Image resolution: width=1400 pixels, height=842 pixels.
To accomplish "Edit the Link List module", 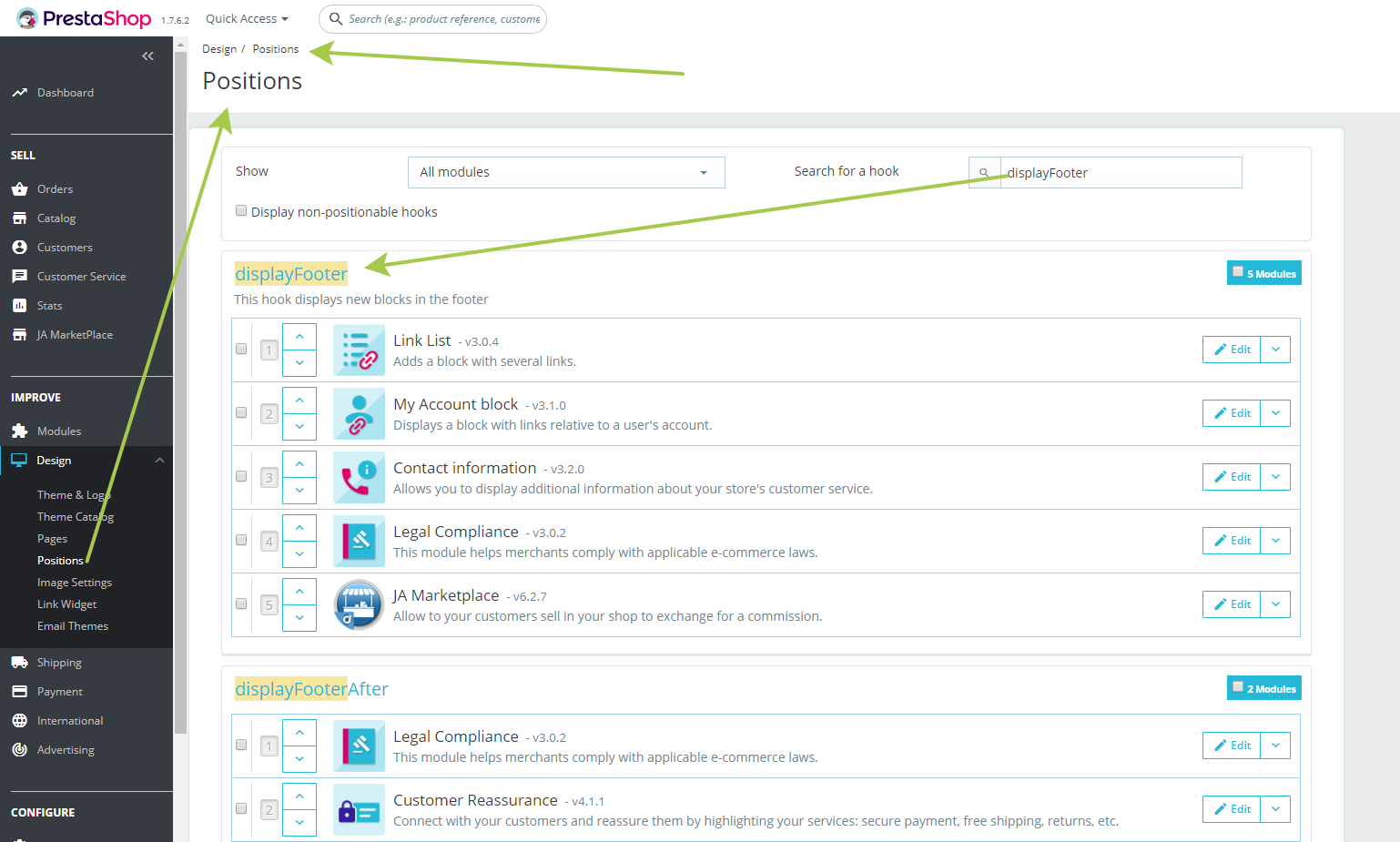I will coord(1232,350).
